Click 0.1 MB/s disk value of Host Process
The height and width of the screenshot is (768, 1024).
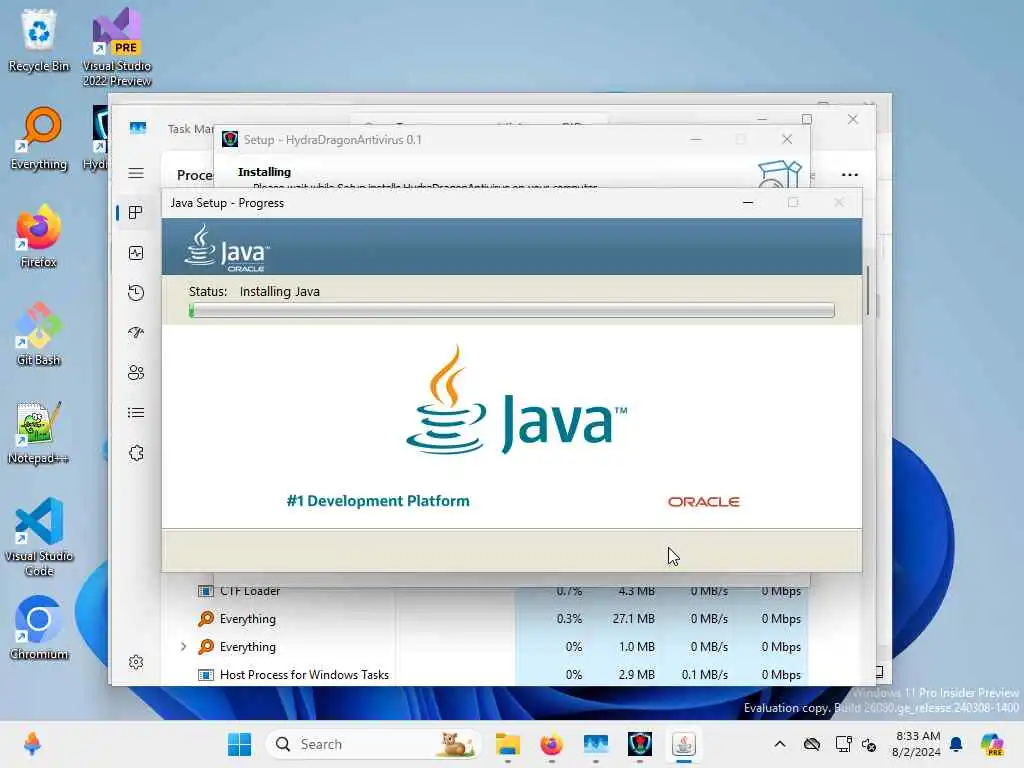[704, 675]
